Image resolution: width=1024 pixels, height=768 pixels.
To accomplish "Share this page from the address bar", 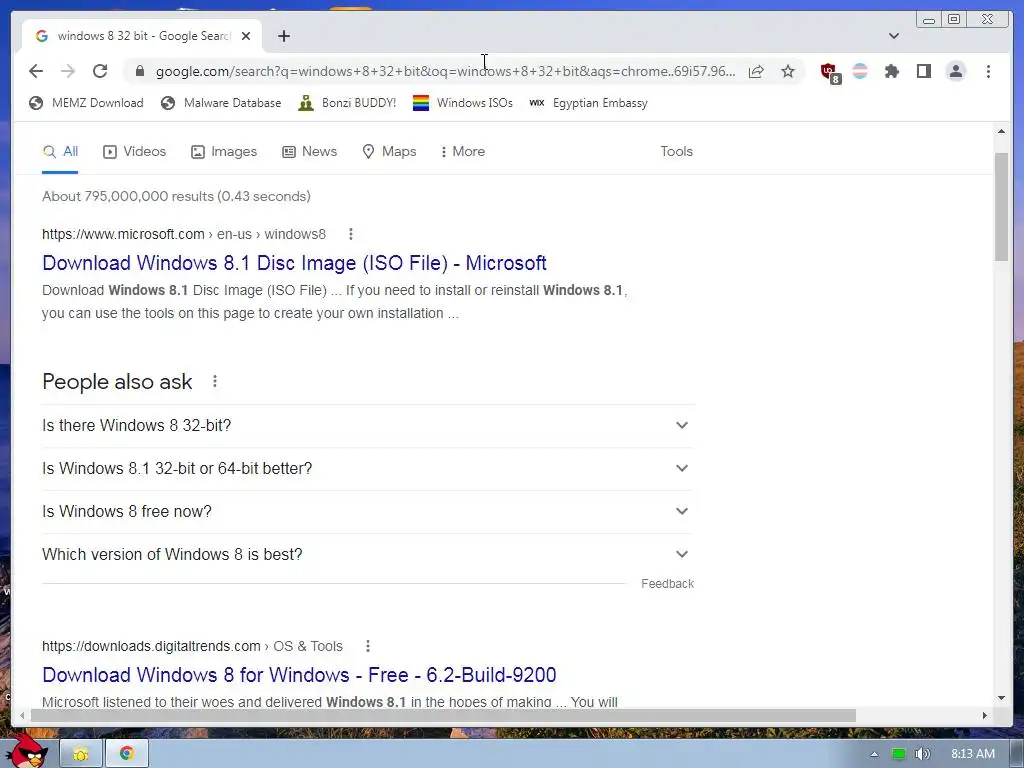I will [756, 71].
